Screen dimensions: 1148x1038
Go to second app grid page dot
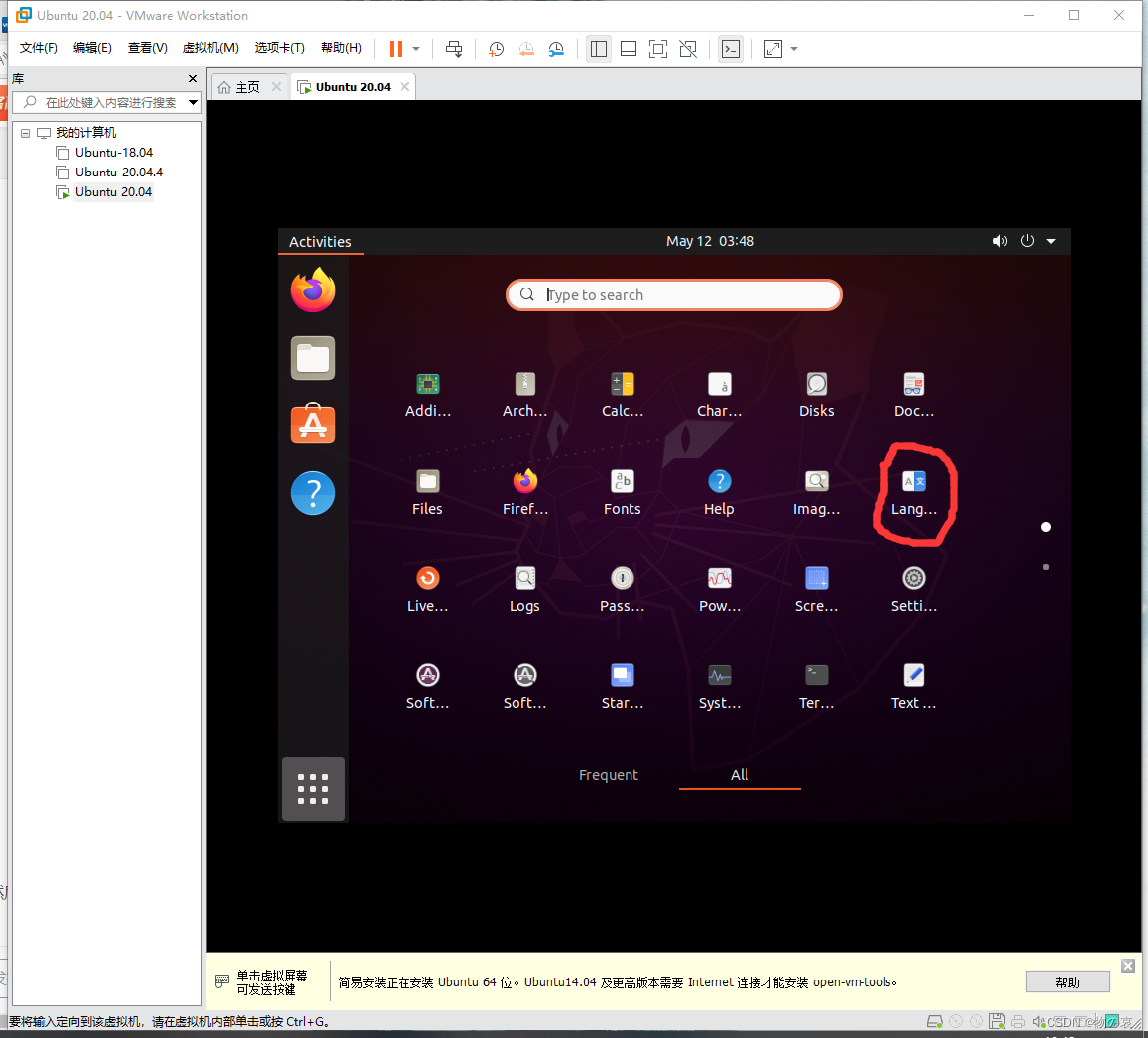(1046, 566)
